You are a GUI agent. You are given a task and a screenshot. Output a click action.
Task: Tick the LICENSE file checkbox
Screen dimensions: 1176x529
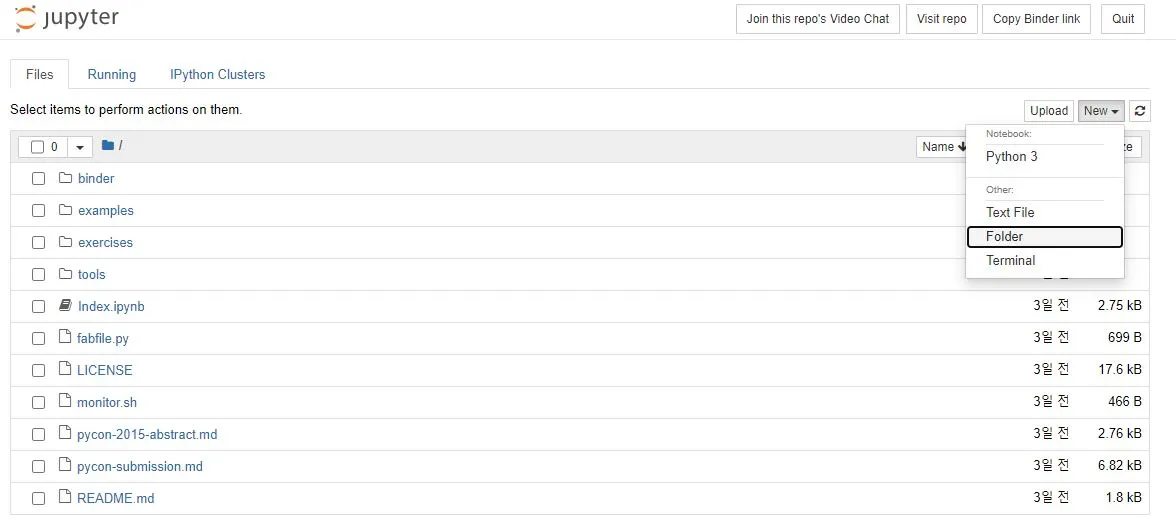(38, 371)
